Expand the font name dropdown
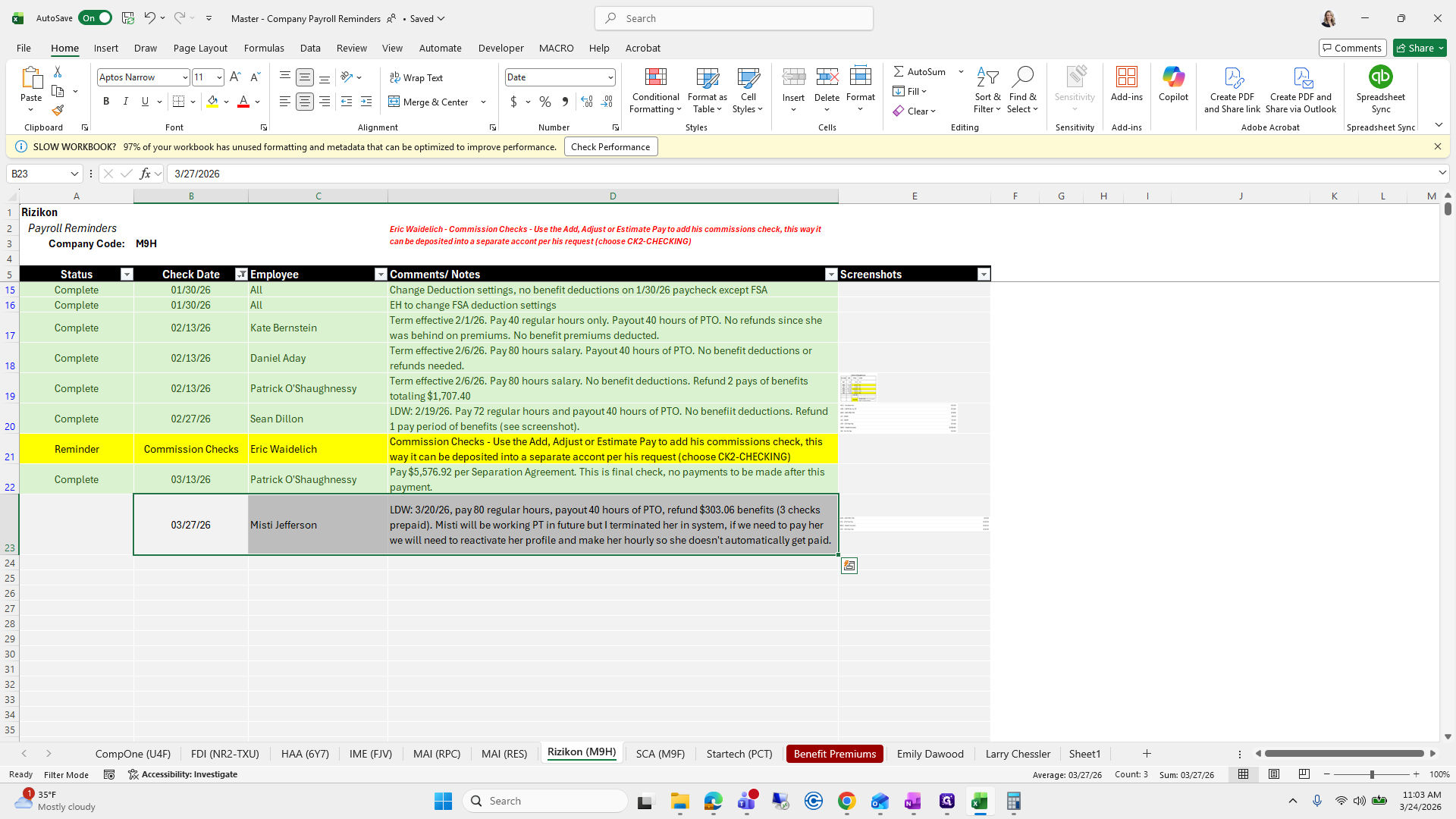 coord(184,77)
